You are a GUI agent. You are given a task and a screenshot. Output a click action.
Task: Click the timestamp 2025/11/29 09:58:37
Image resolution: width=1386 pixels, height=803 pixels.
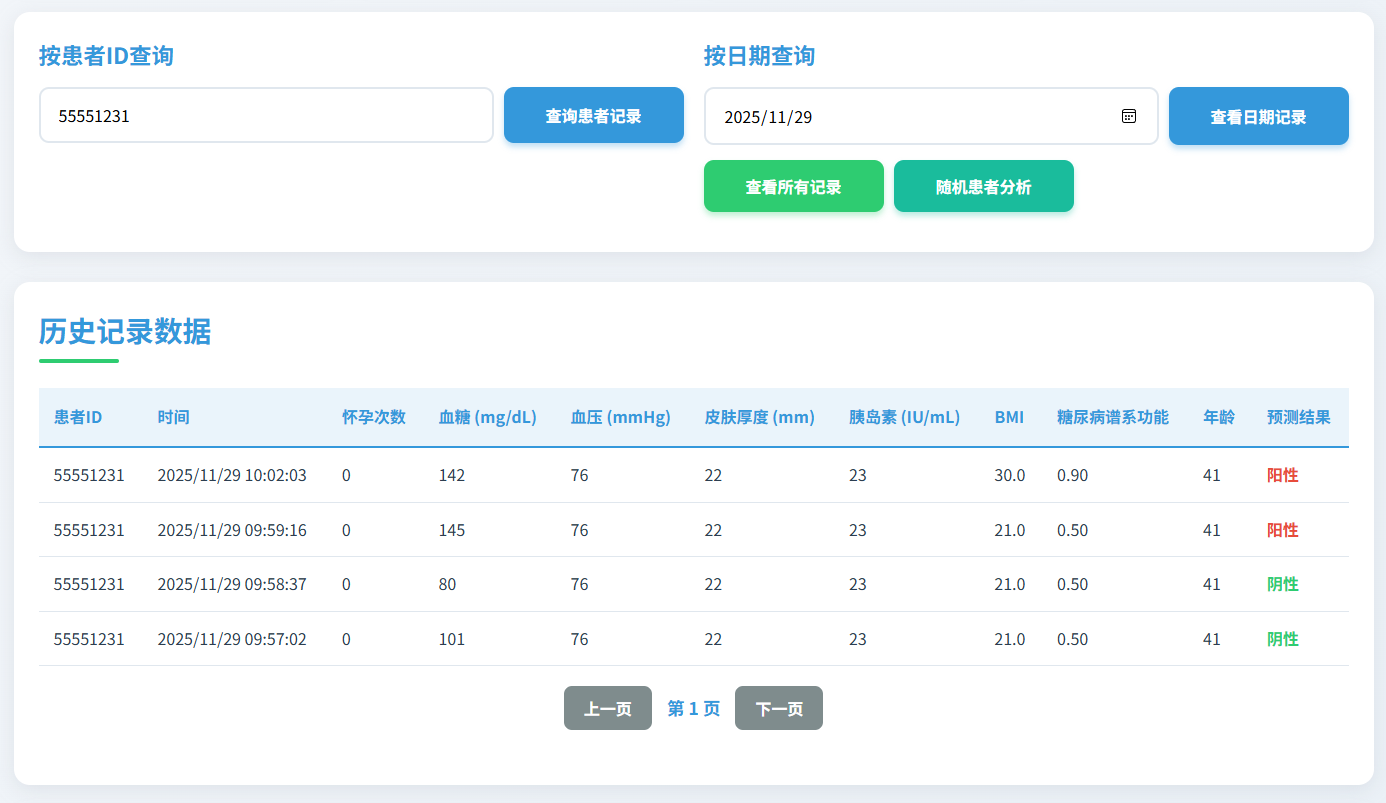[232, 584]
